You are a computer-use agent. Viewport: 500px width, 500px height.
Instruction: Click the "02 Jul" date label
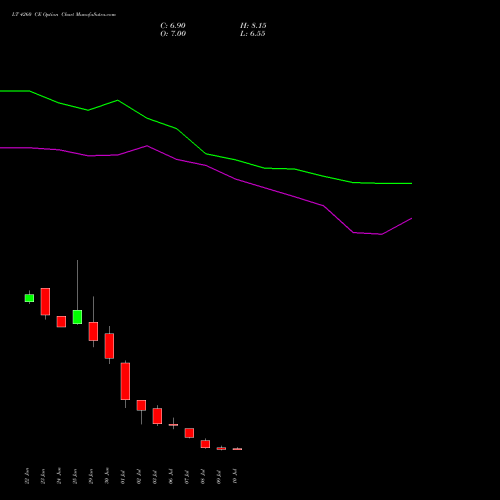click(139, 477)
